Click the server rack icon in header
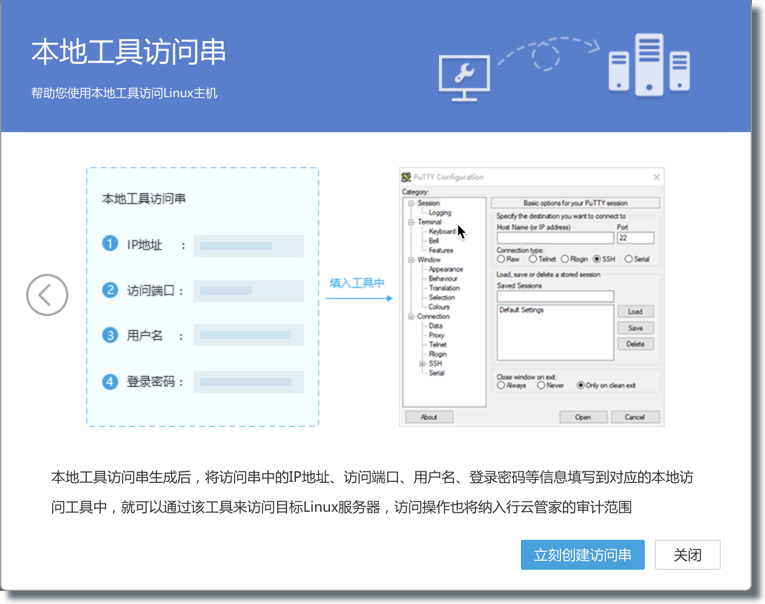 point(649,63)
